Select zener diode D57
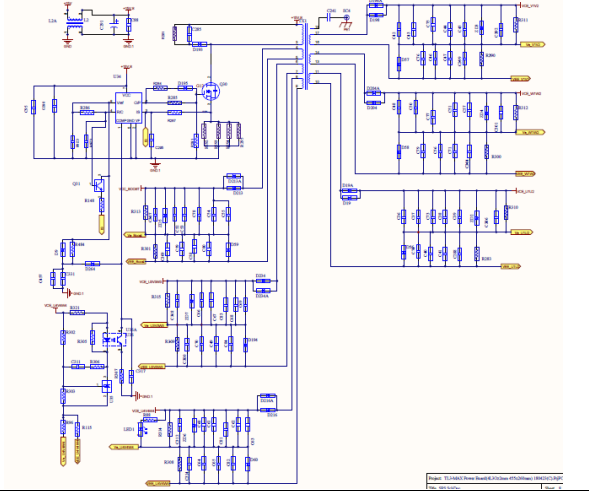Screen dimensions: 589x493 399,64
